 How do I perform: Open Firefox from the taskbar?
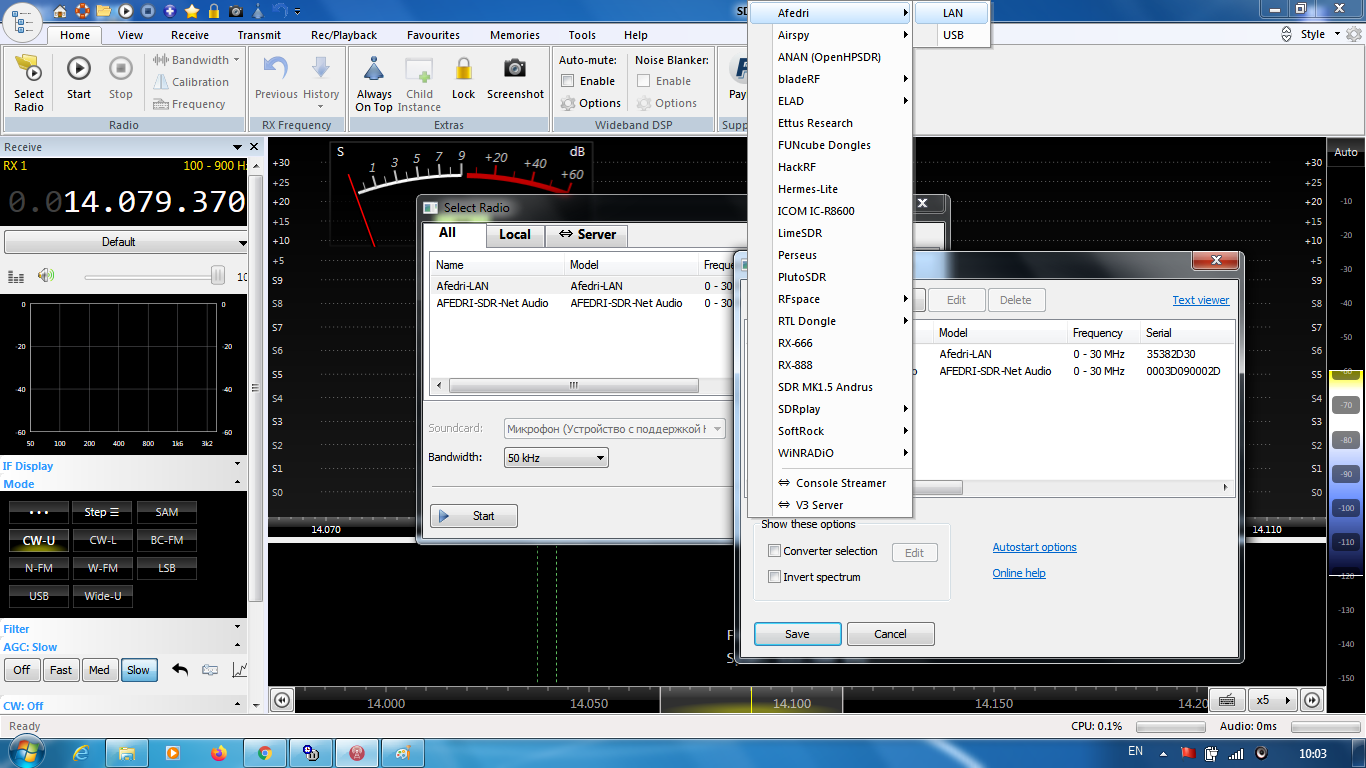pyautogui.click(x=219, y=752)
